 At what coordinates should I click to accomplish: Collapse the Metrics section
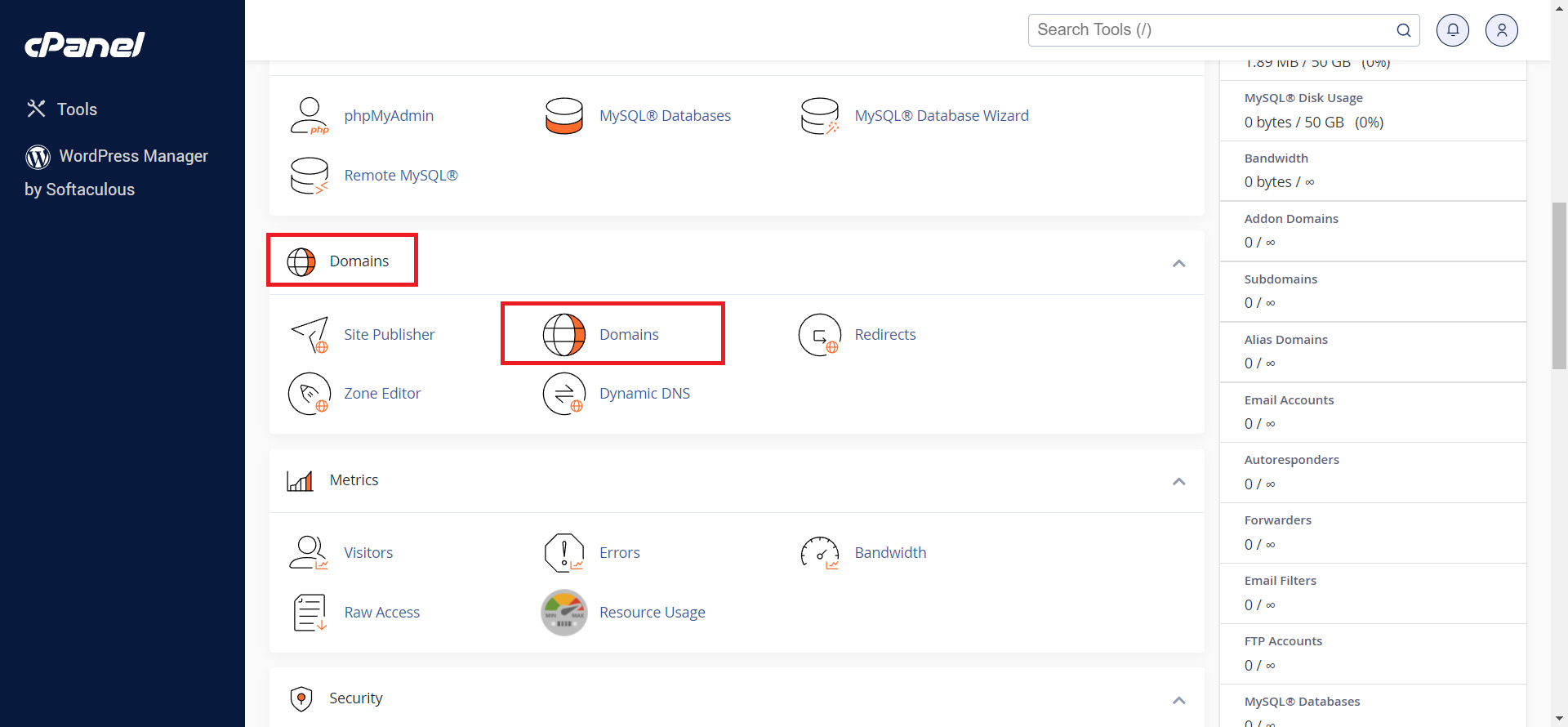[1179, 481]
